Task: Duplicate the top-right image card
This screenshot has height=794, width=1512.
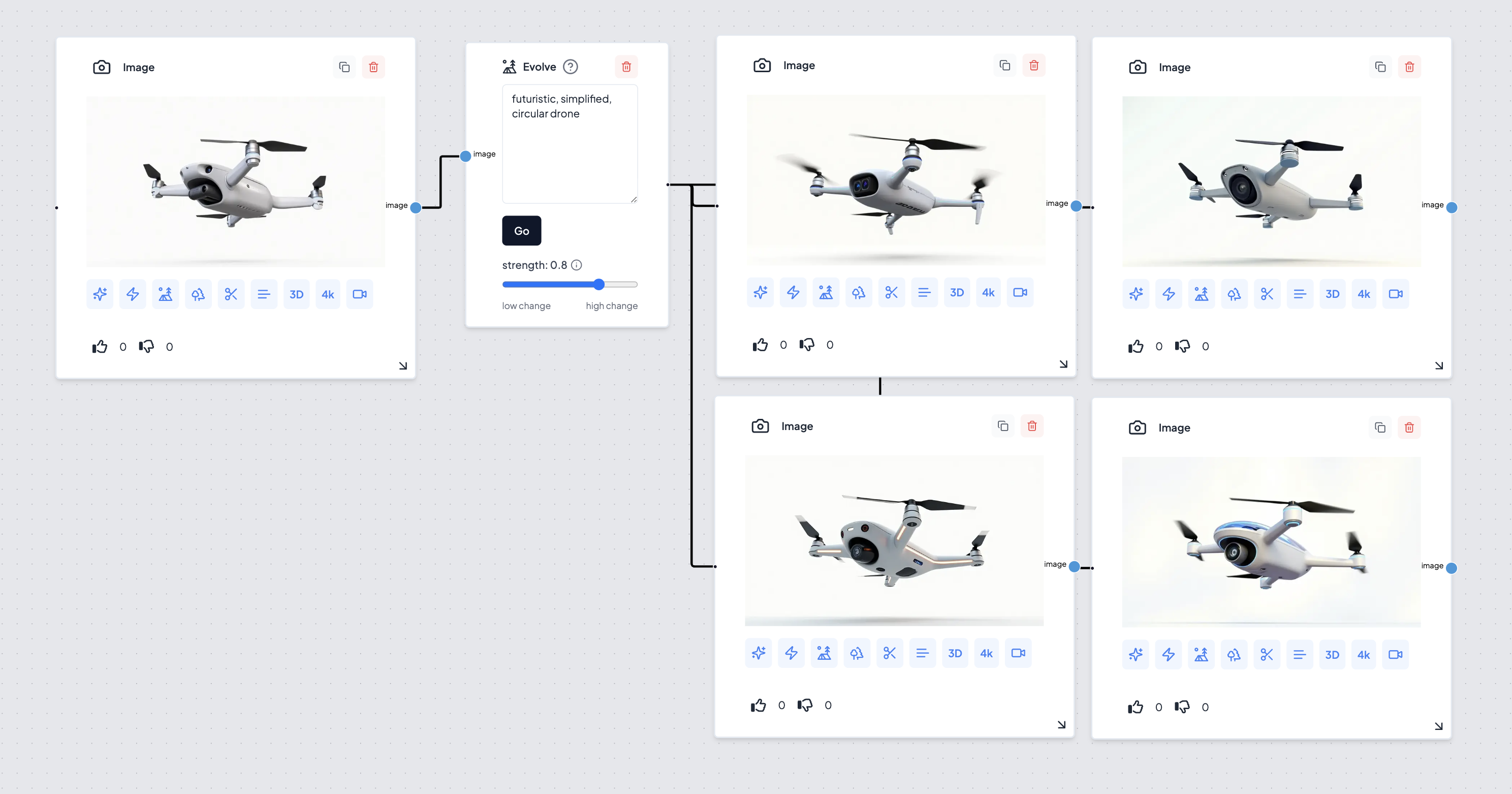Action: 1380,67
